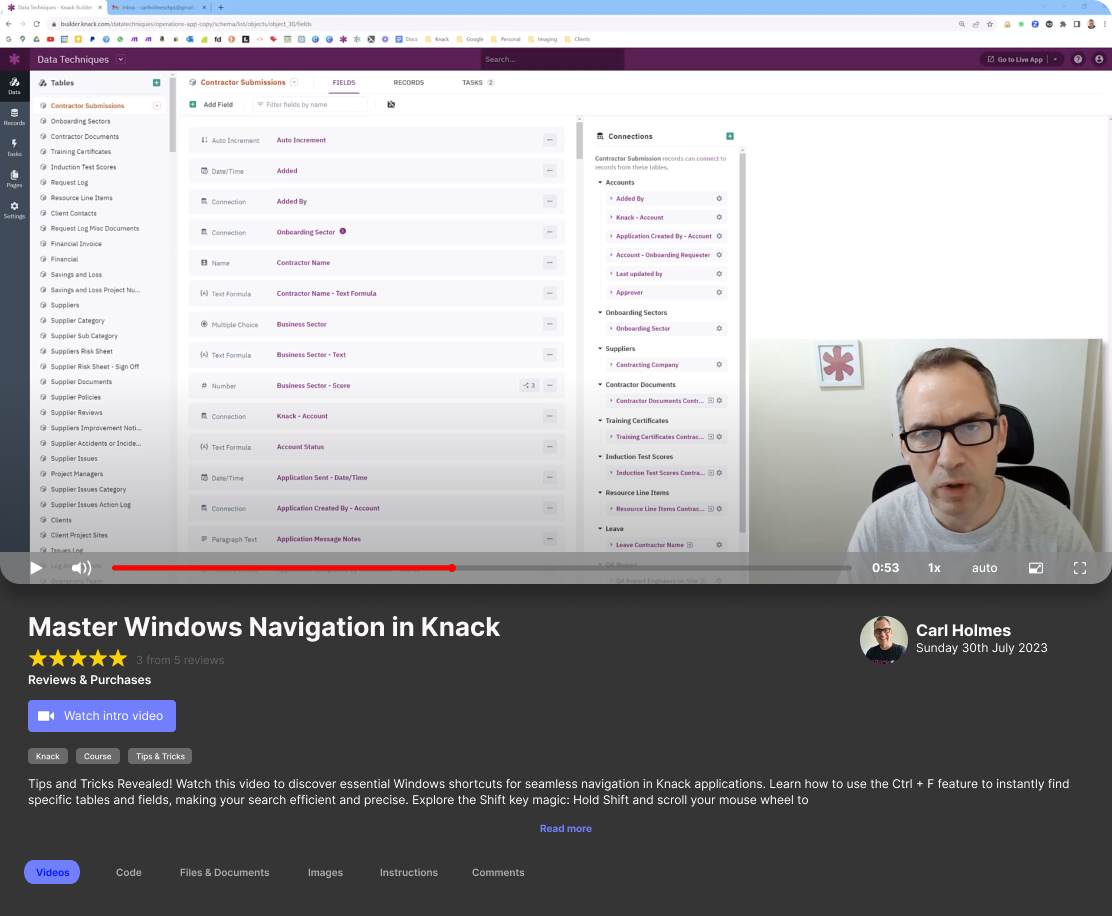This screenshot has width=1112, height=916.
Task: Open settings gear for Added By connection
Action: point(719,199)
